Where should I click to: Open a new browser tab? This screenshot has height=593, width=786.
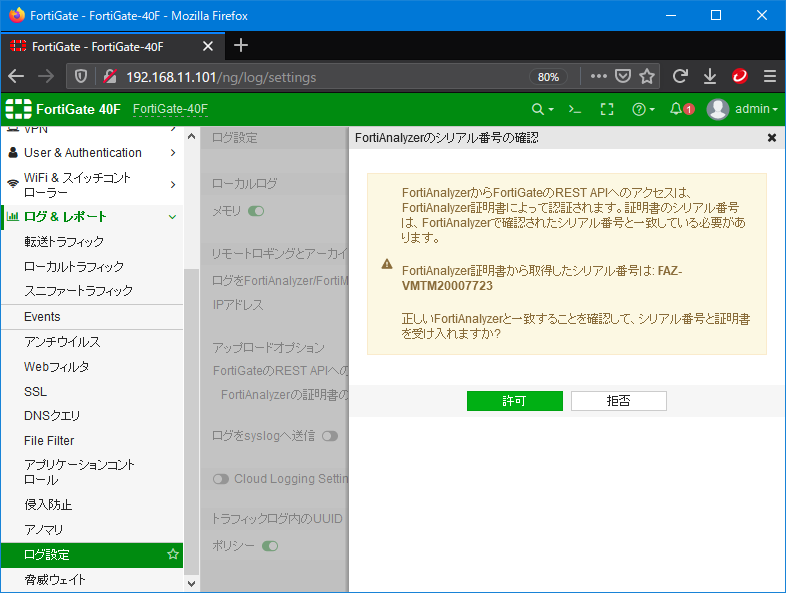[241, 46]
